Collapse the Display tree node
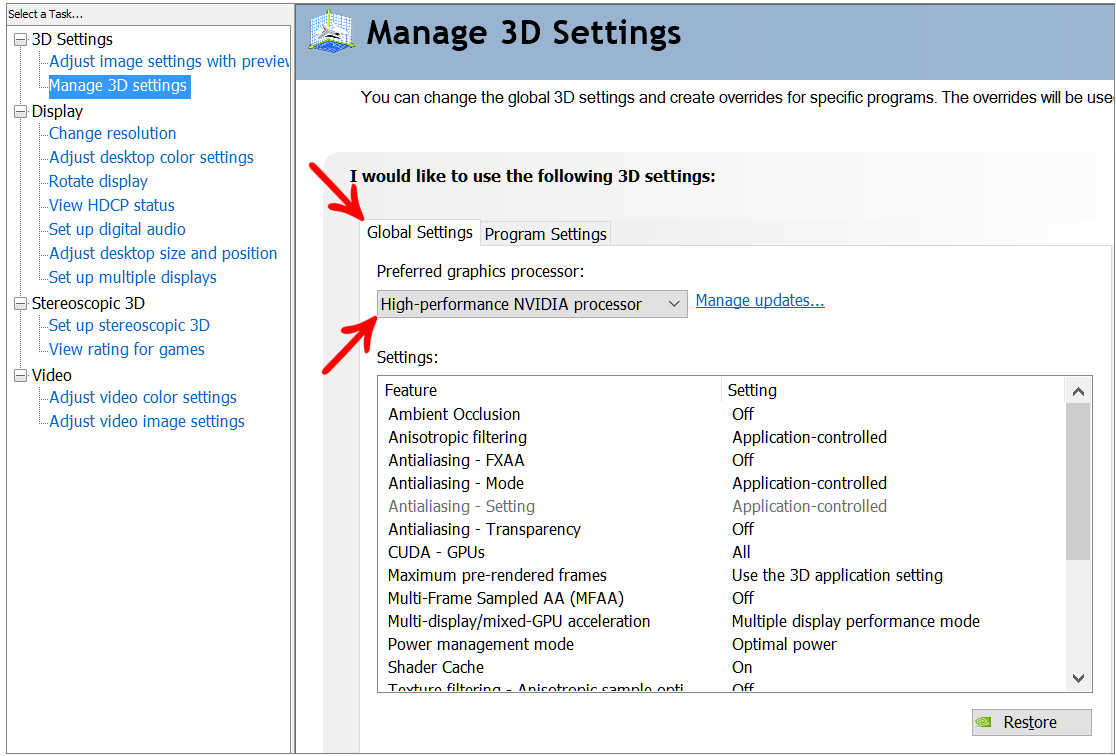 (x=21, y=112)
